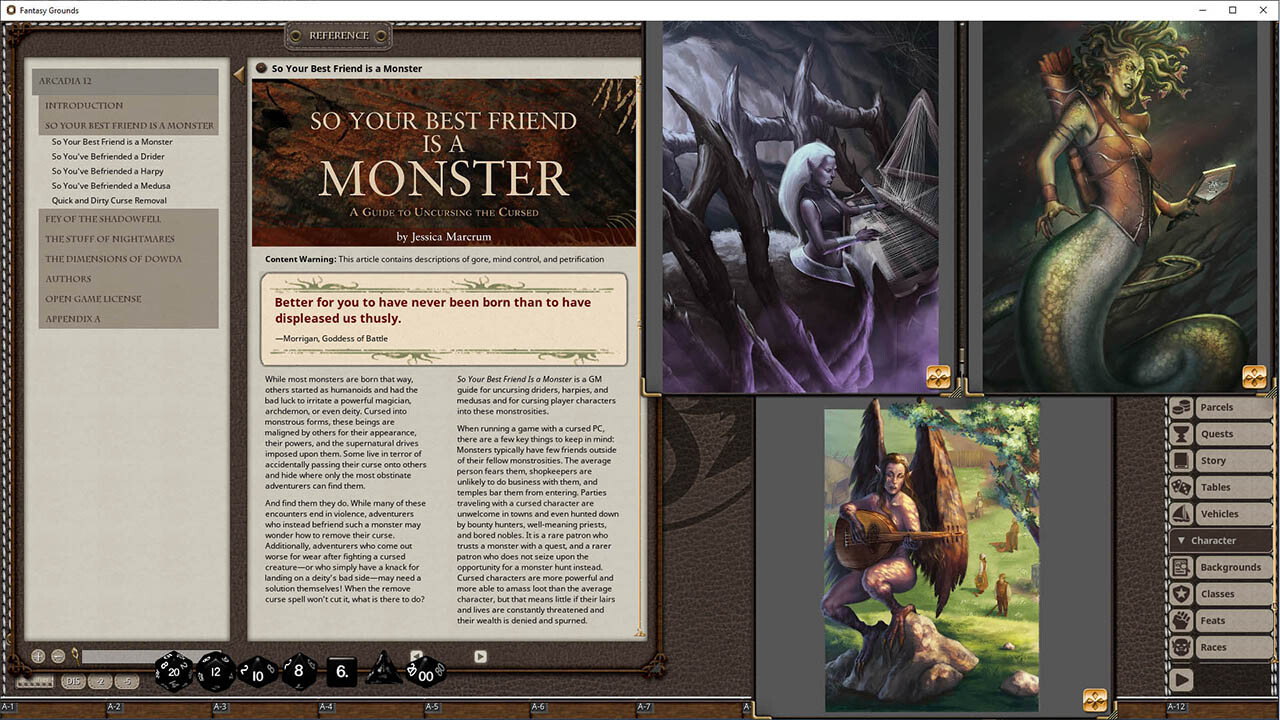Screen dimensions: 1280x720
Task: Click the Quests goblet icon
Action: (x=1181, y=434)
